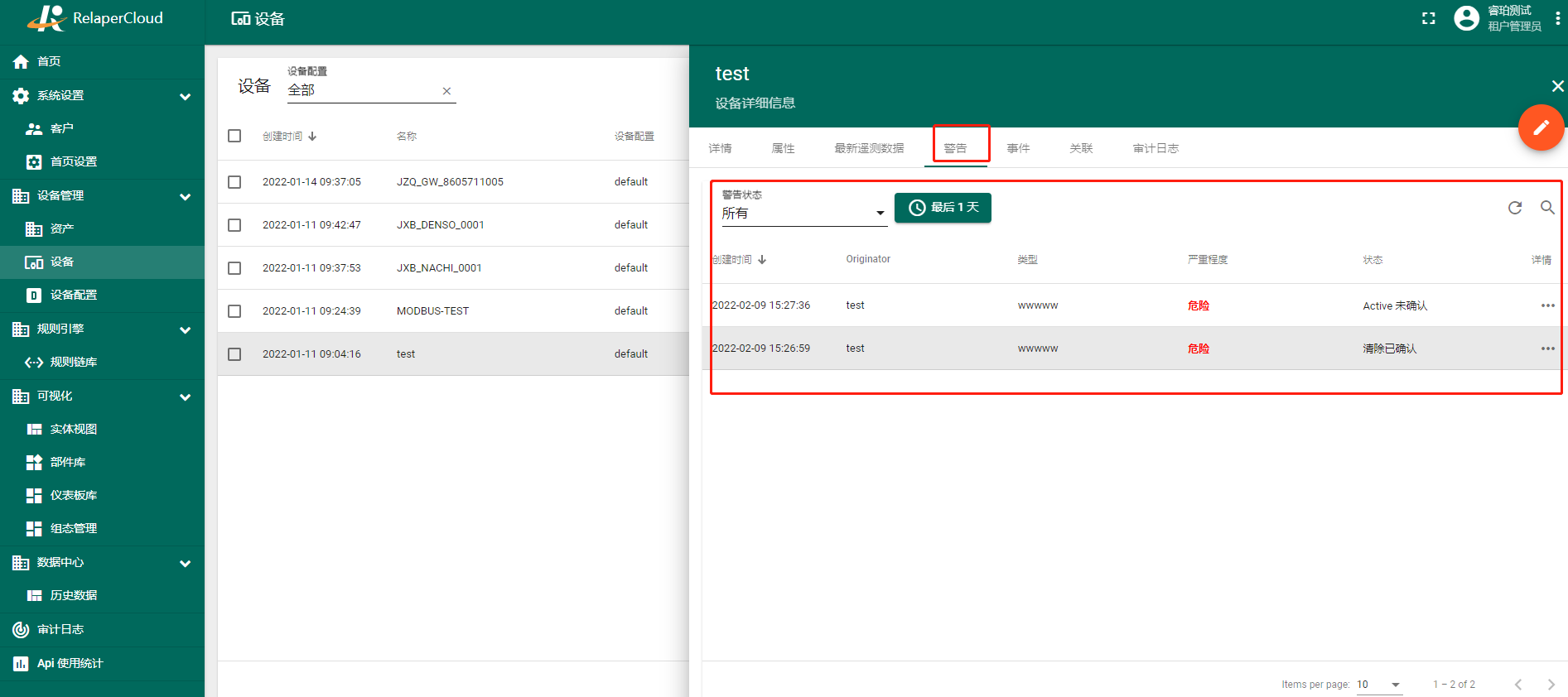Click the 资产 domain icon
Image resolution: width=1568 pixels, height=697 pixels.
coord(34,228)
